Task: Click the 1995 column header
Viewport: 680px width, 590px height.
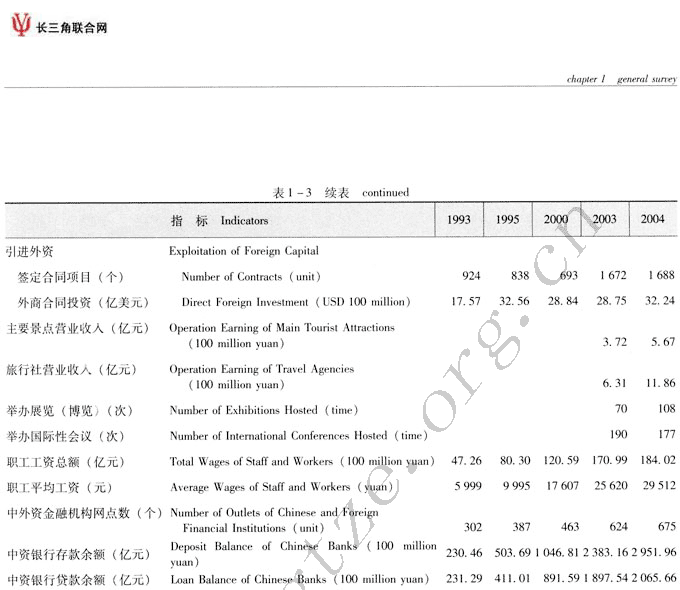Action: (507, 219)
